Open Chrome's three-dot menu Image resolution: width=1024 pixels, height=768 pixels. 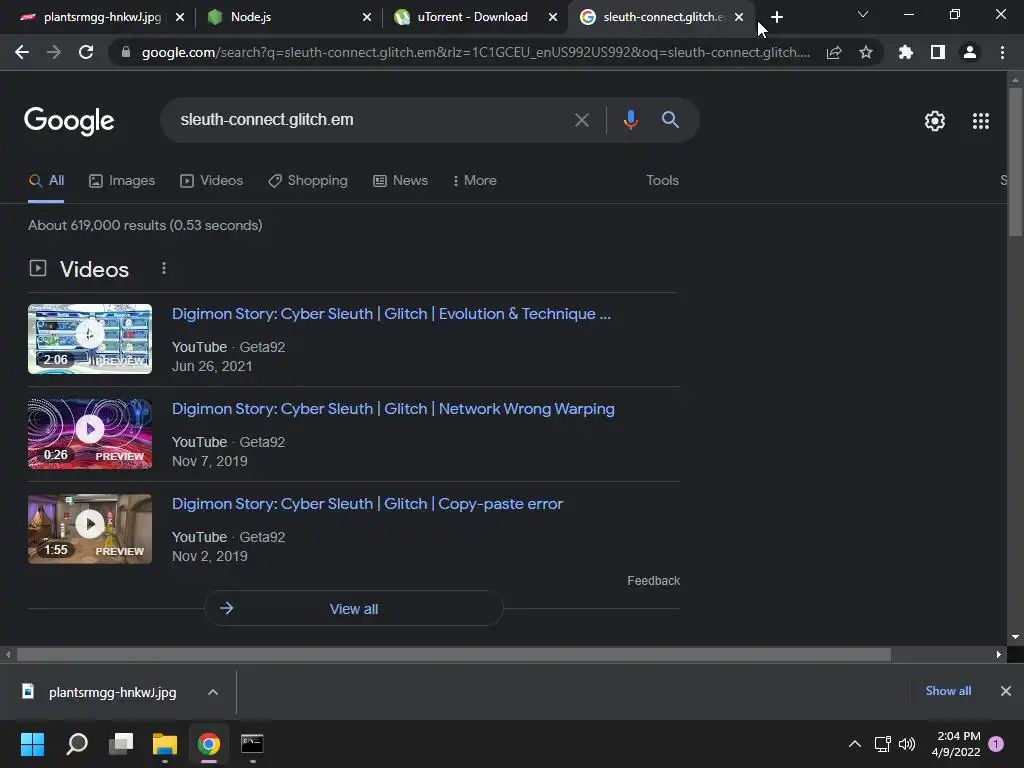(1002, 52)
